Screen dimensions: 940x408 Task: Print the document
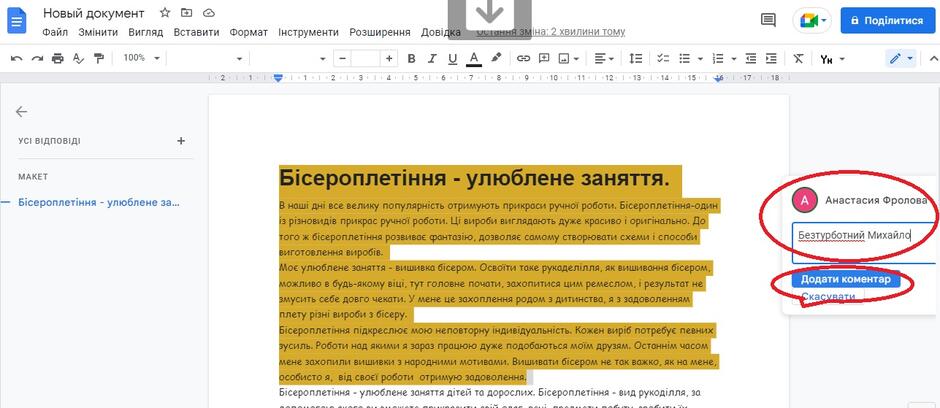pyautogui.click(x=58, y=58)
